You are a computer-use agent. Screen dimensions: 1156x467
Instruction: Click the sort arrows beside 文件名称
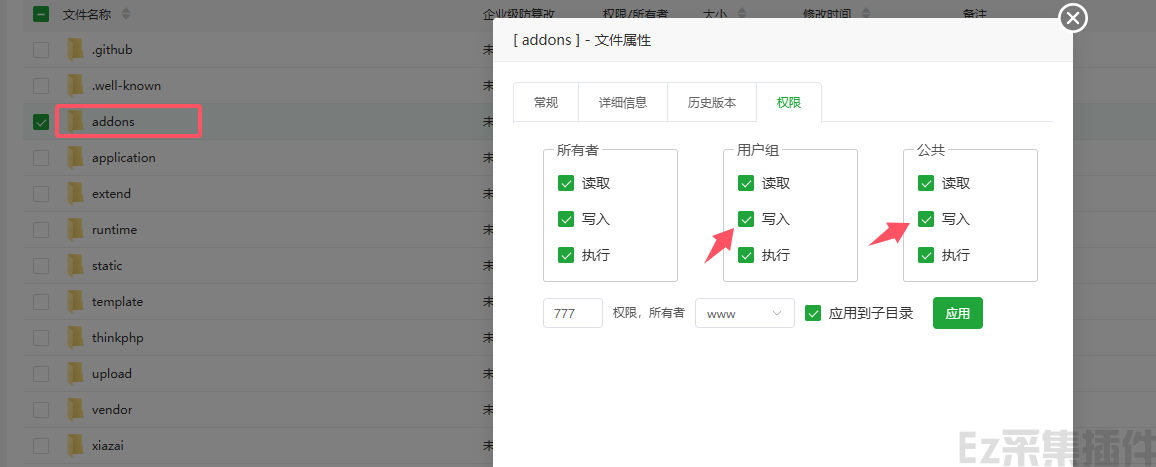pos(125,15)
